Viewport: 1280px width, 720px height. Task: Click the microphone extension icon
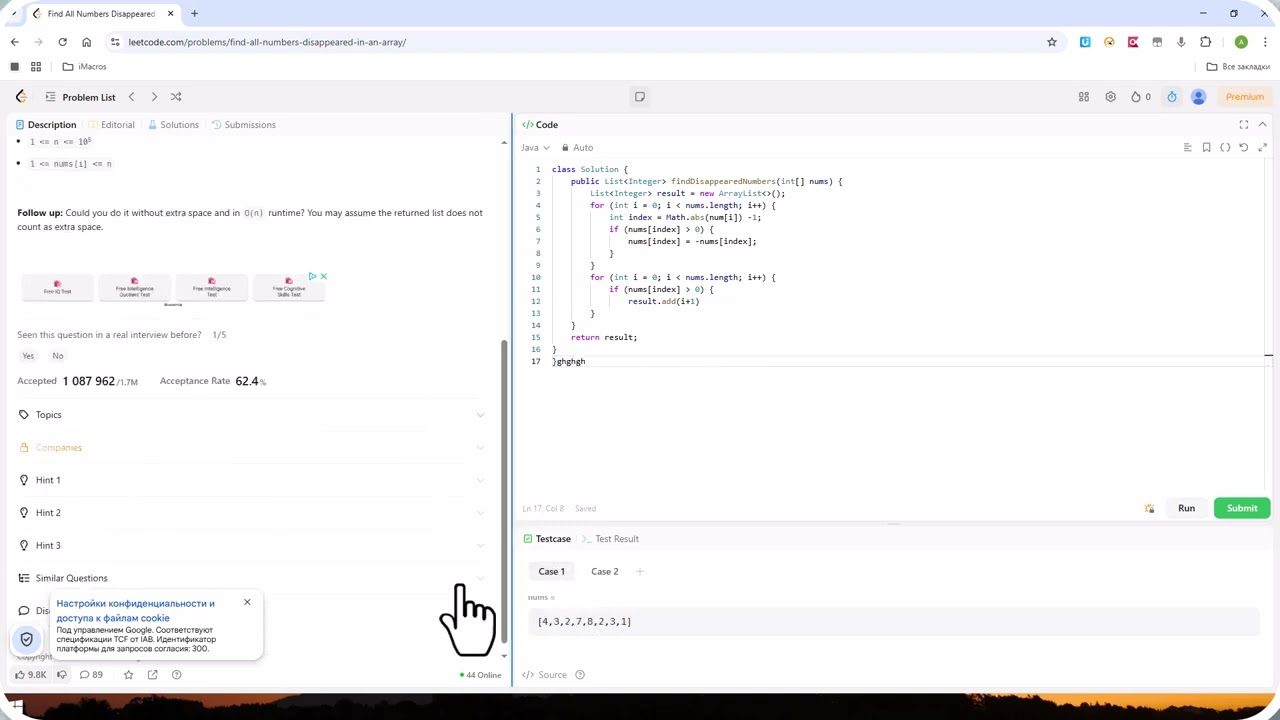coord(1181,42)
